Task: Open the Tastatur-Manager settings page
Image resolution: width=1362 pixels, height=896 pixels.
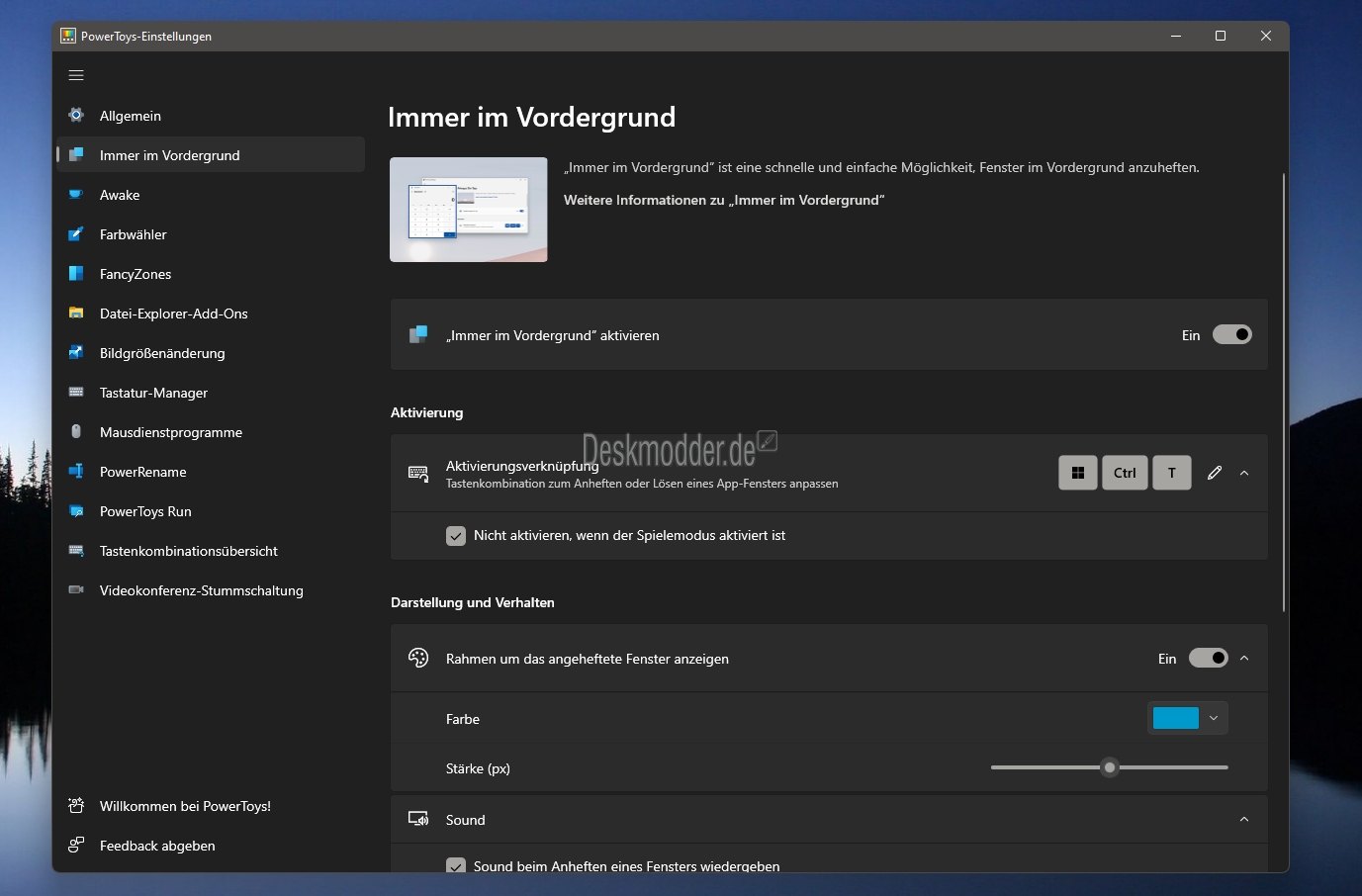Action: click(x=211, y=393)
